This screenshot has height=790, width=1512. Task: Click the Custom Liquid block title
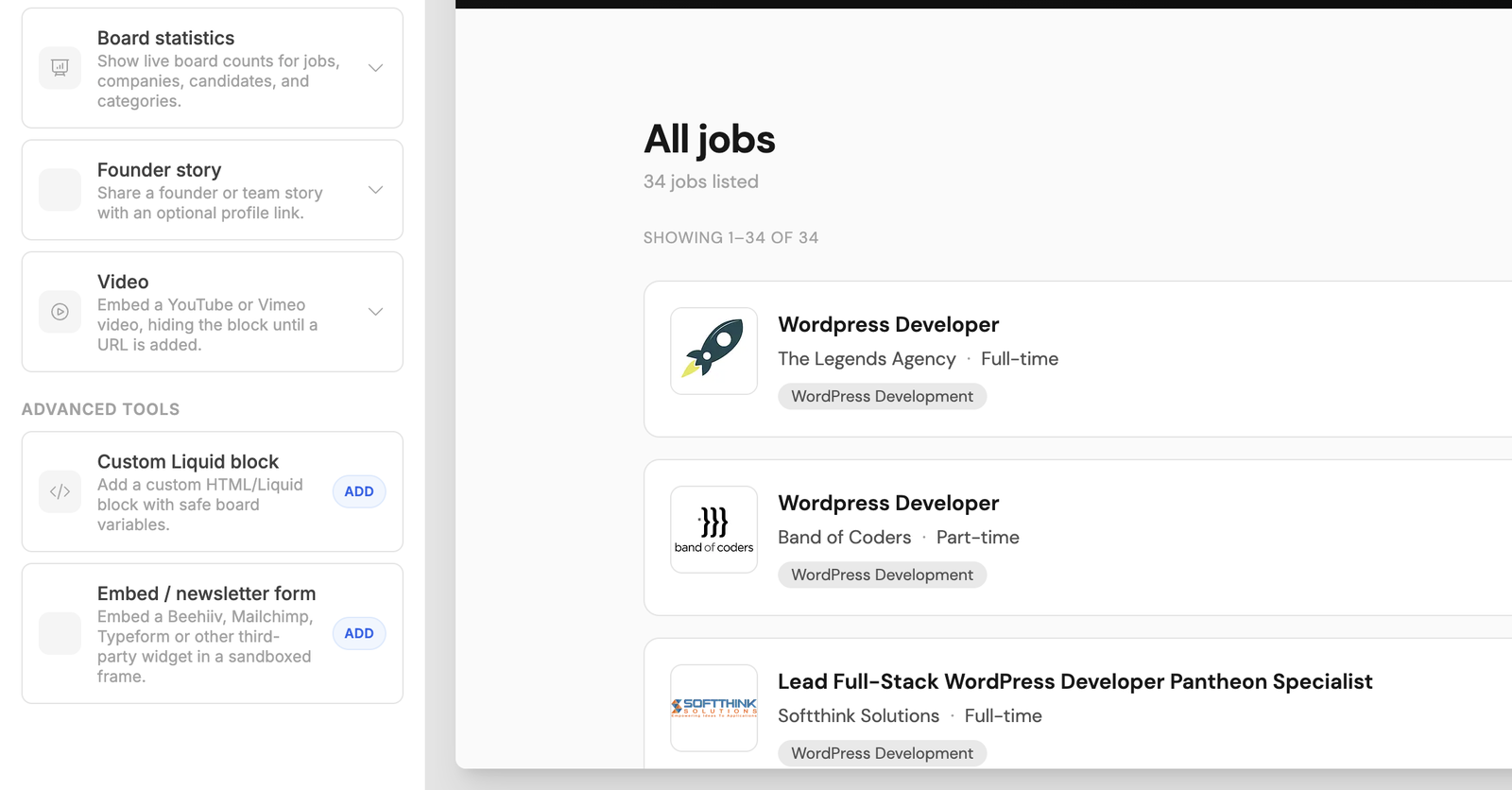pyautogui.click(x=188, y=461)
